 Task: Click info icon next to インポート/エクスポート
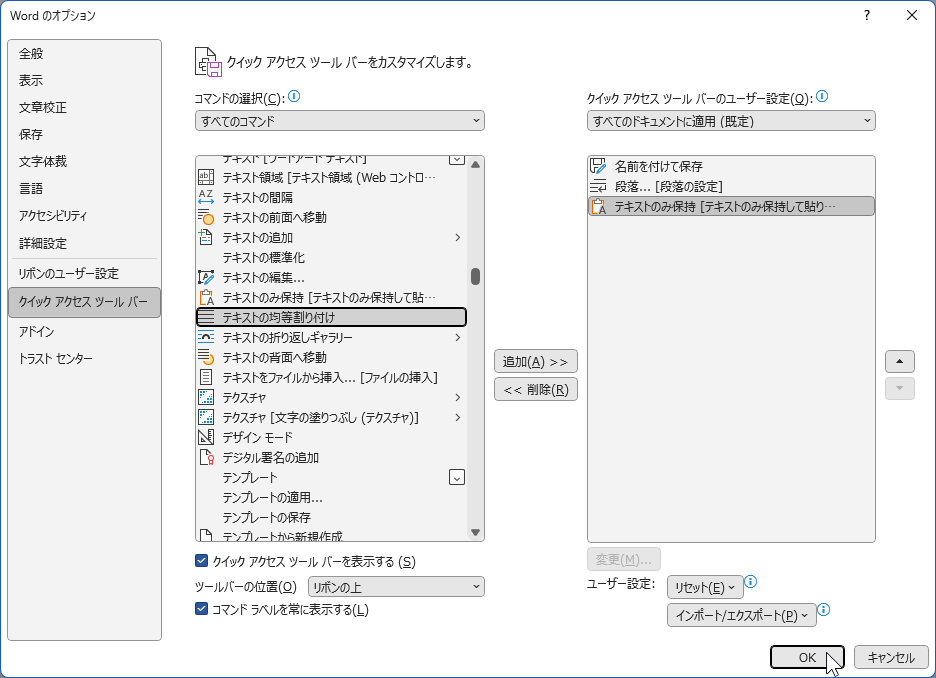(x=824, y=609)
